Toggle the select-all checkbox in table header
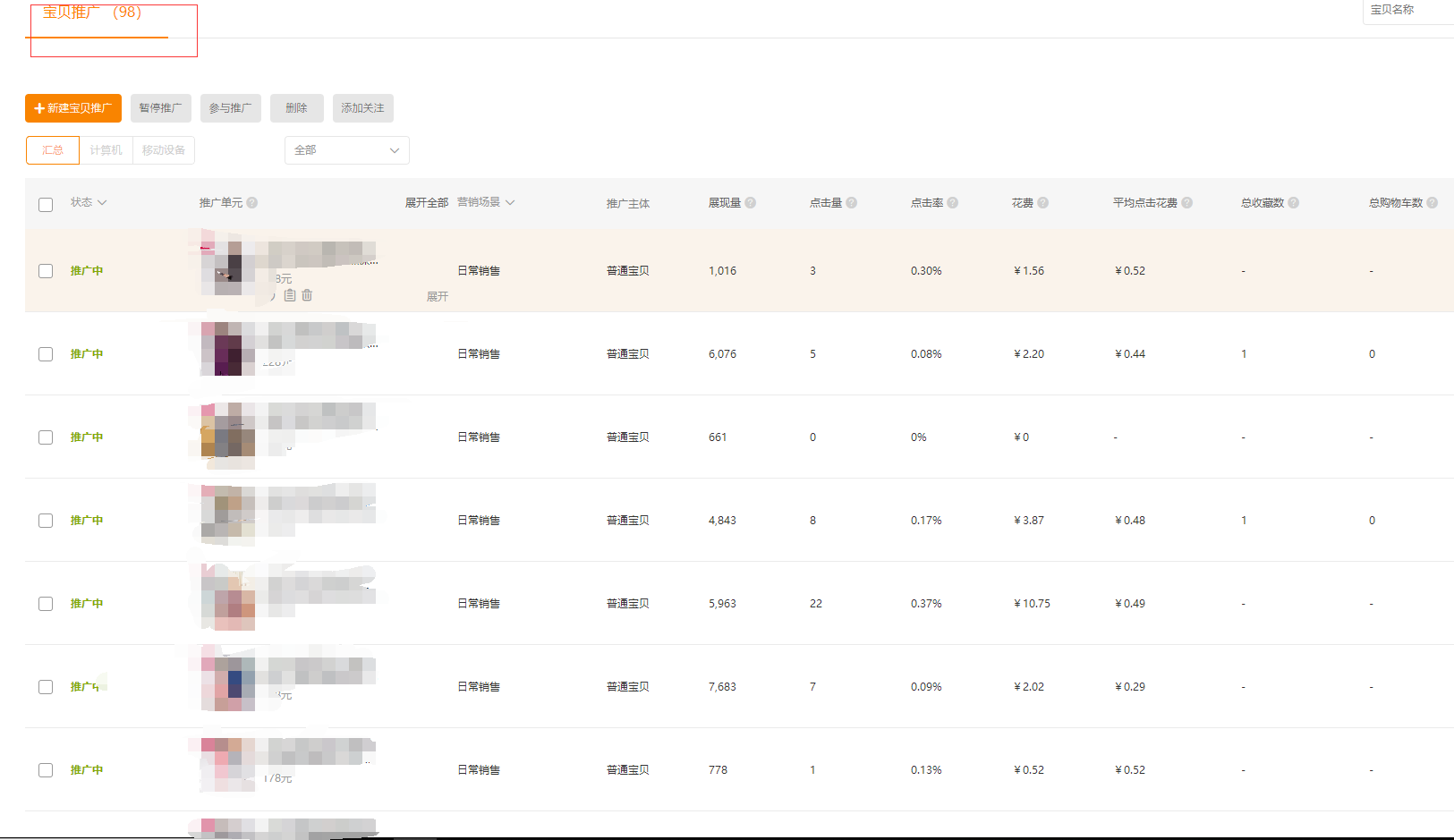The height and width of the screenshot is (840, 1454). coord(46,205)
